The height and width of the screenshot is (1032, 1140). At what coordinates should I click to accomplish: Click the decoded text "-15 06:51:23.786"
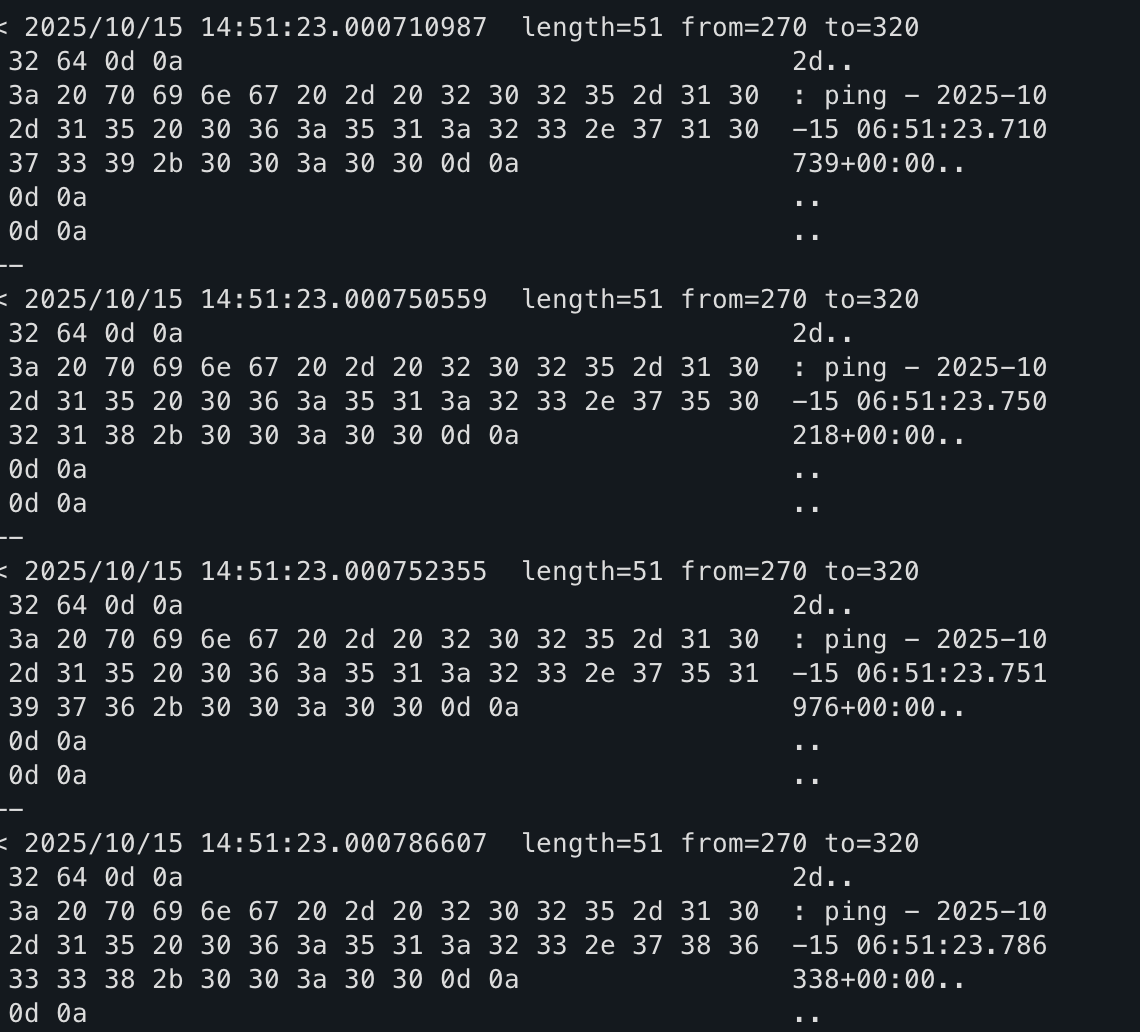point(919,945)
